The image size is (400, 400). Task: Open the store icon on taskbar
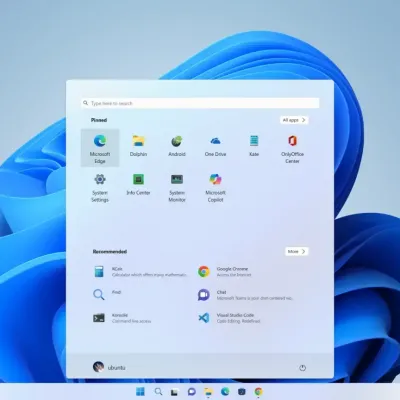coord(242,392)
